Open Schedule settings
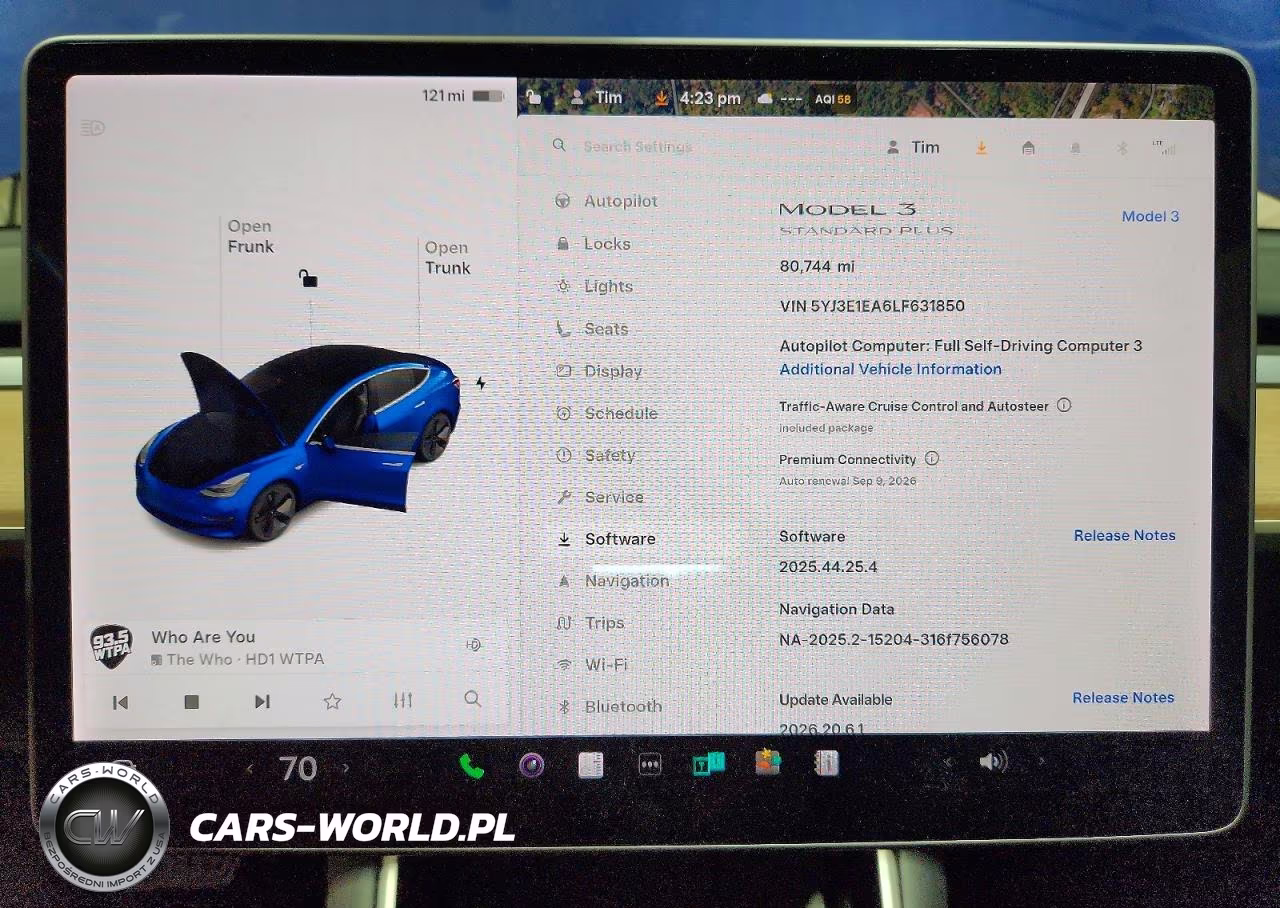 (x=606, y=413)
